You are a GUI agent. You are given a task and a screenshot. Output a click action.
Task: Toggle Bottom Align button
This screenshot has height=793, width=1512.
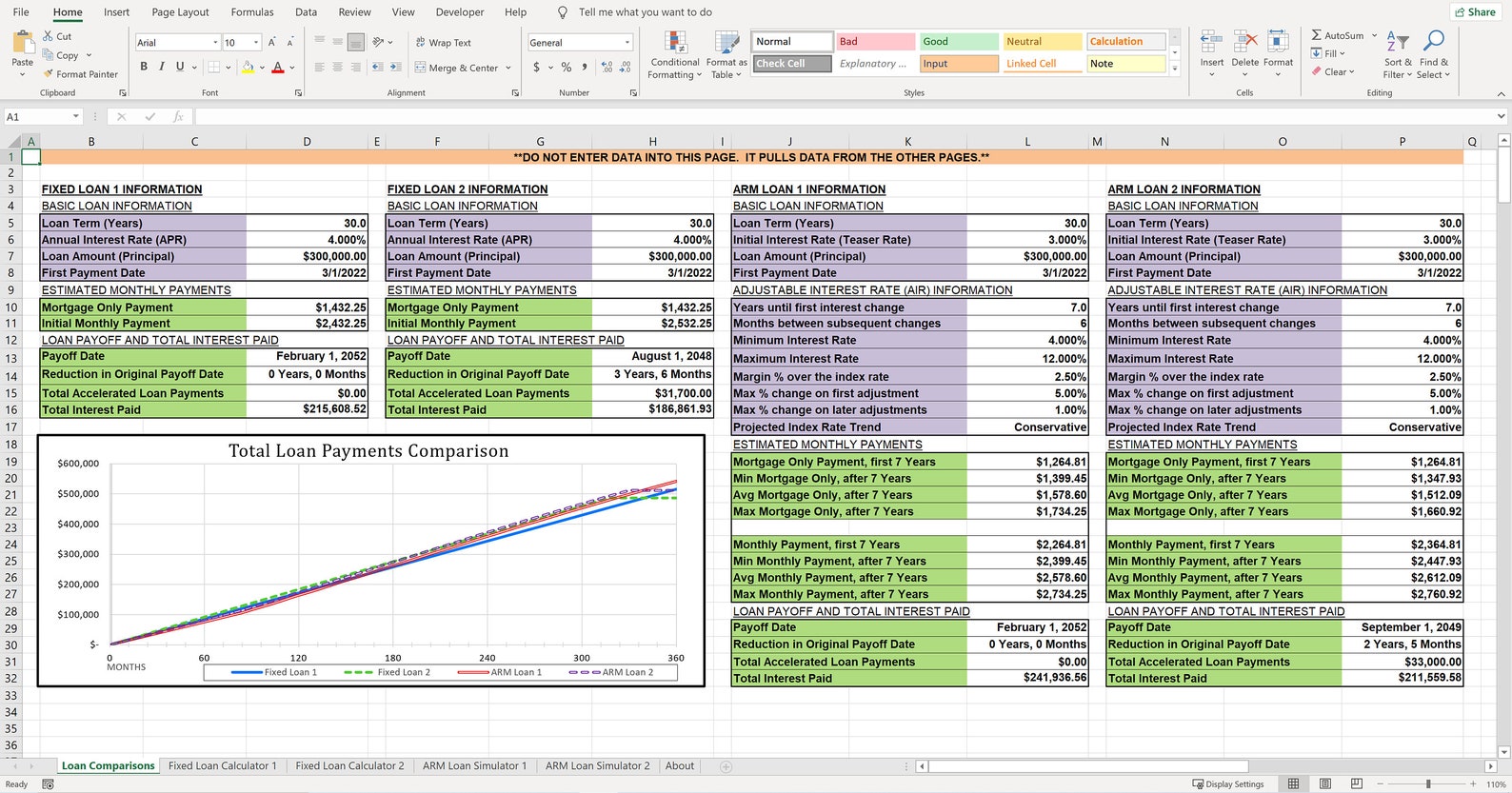(356, 42)
